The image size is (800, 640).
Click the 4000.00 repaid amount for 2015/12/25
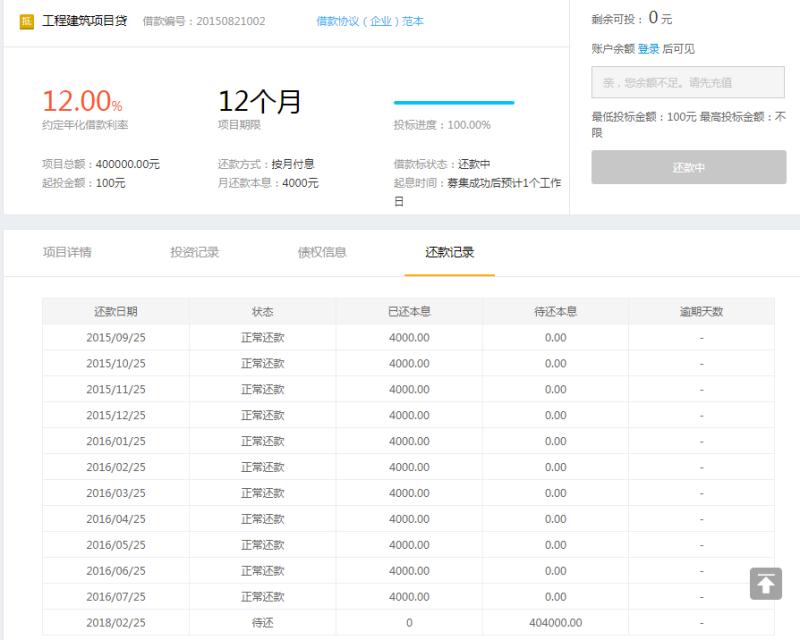(x=409, y=415)
